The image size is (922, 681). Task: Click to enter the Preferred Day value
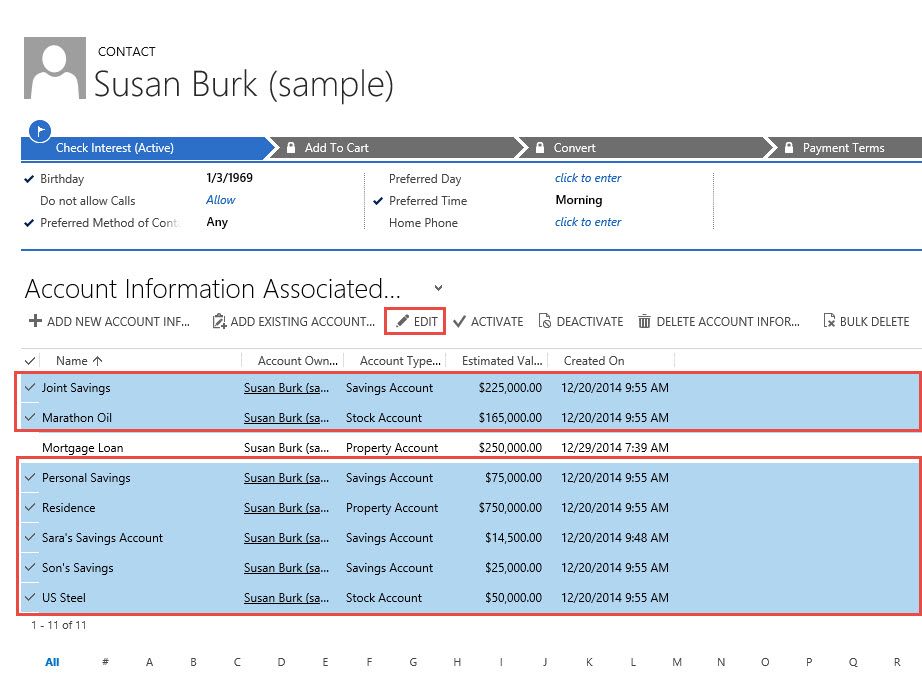pos(588,178)
